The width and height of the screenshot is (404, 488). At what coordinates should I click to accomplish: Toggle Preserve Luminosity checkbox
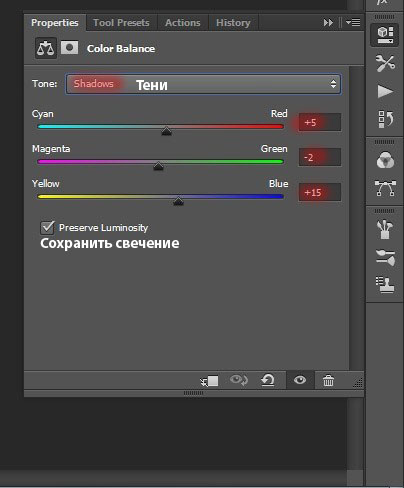(47, 227)
